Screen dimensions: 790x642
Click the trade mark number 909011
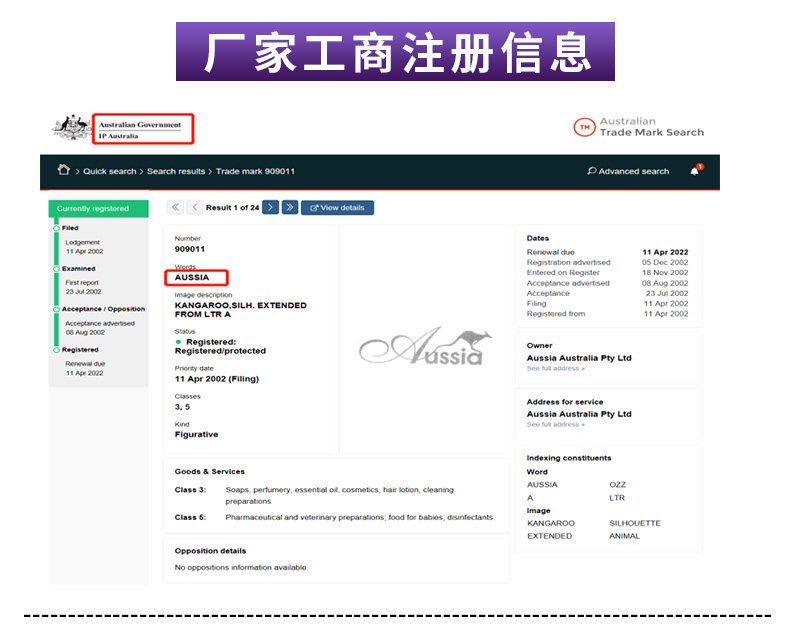189,249
